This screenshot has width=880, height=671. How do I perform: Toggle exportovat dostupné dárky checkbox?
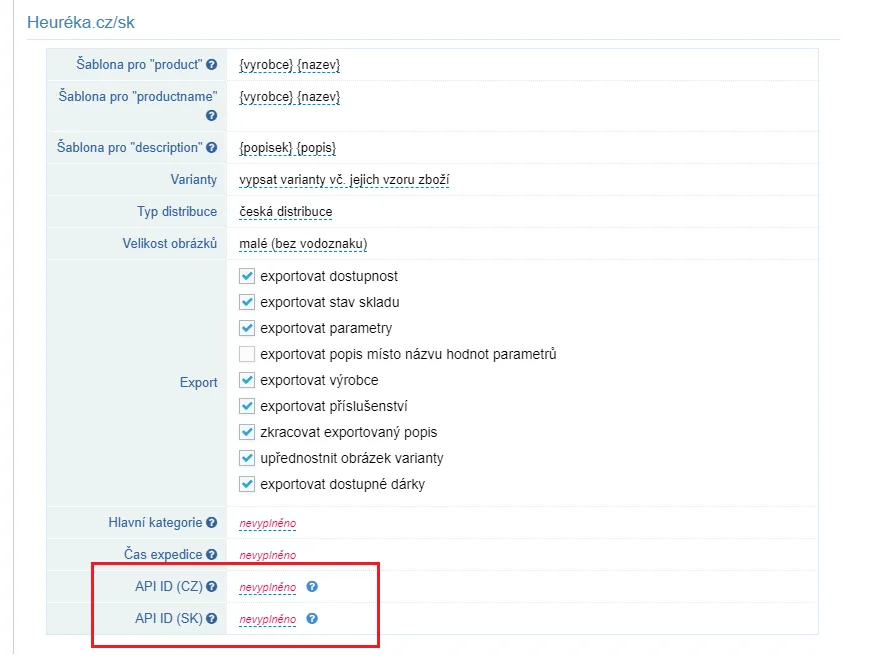point(247,484)
